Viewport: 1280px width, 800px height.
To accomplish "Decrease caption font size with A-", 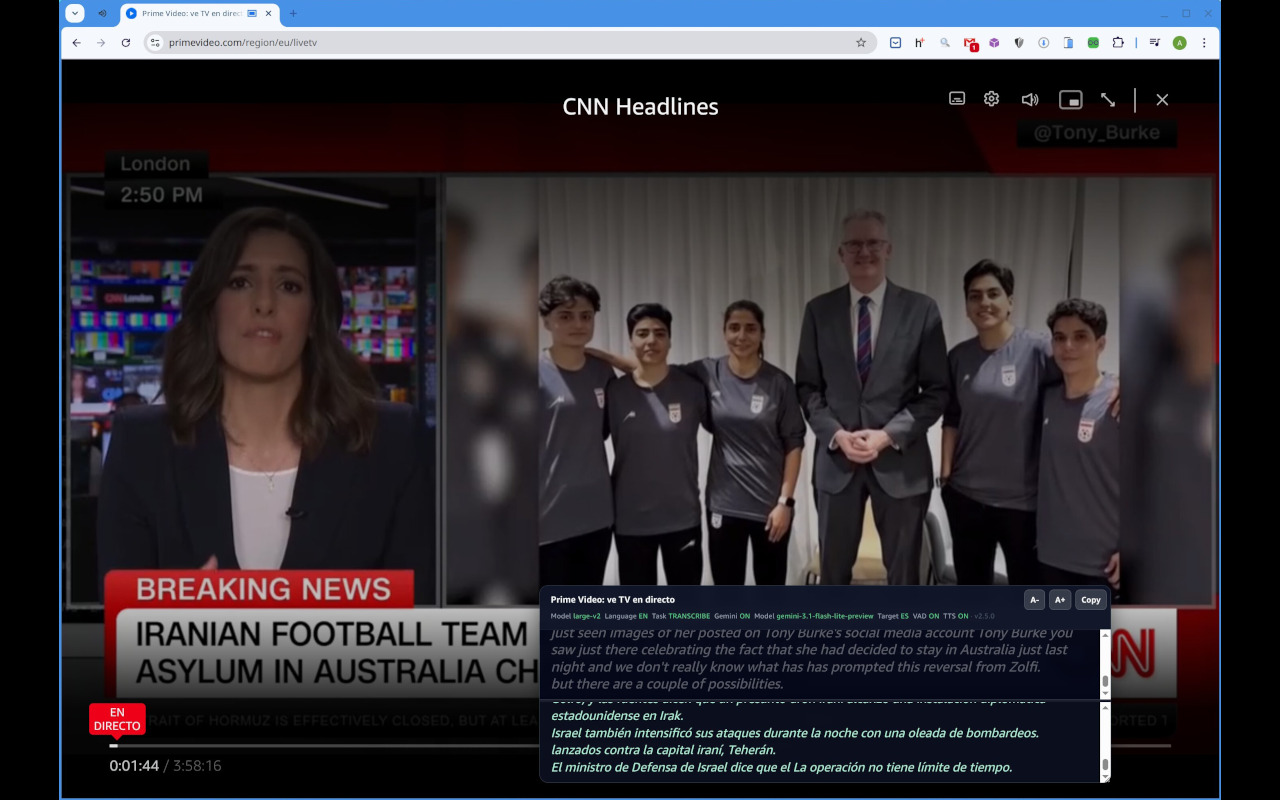I will point(1034,600).
